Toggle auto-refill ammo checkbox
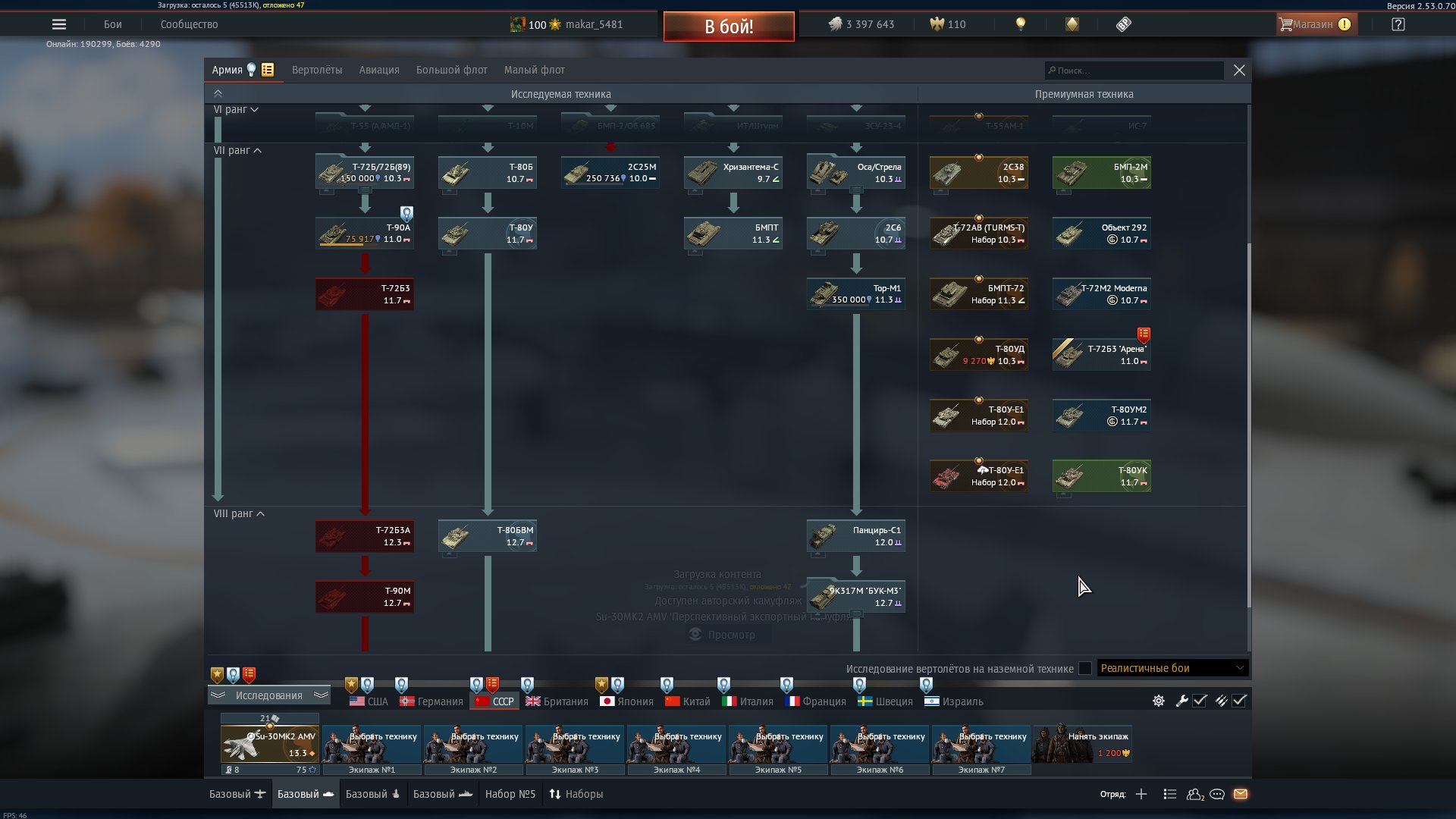Viewport: 1456px width, 819px height. (x=1239, y=701)
